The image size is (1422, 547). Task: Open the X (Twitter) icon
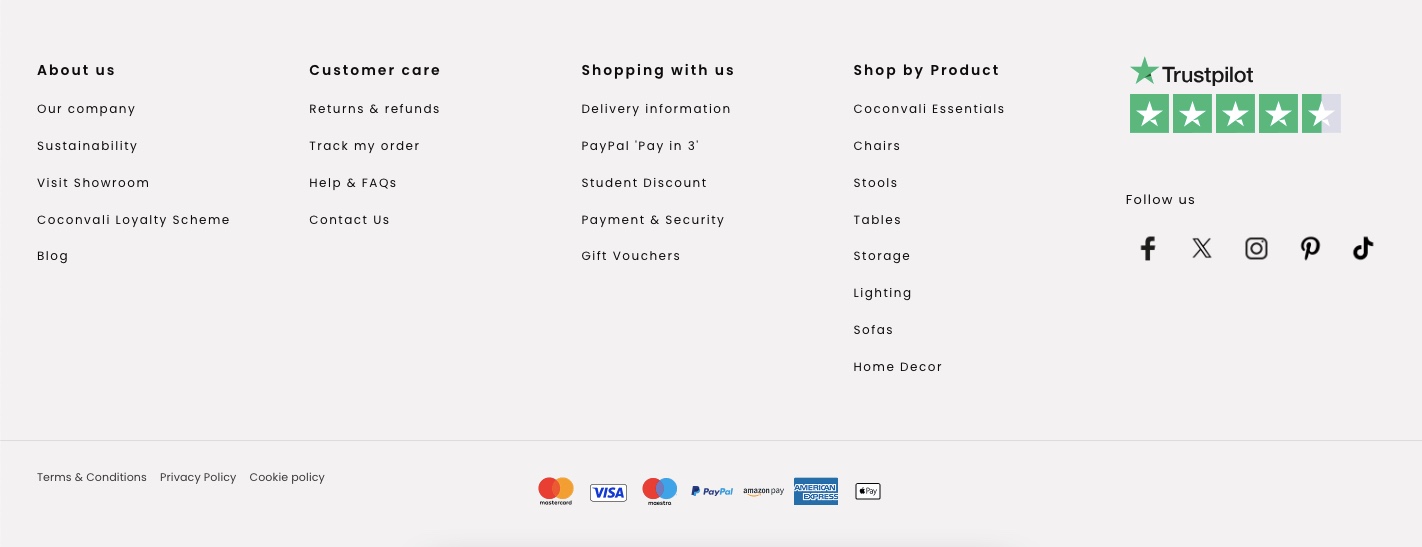[x=1202, y=249]
